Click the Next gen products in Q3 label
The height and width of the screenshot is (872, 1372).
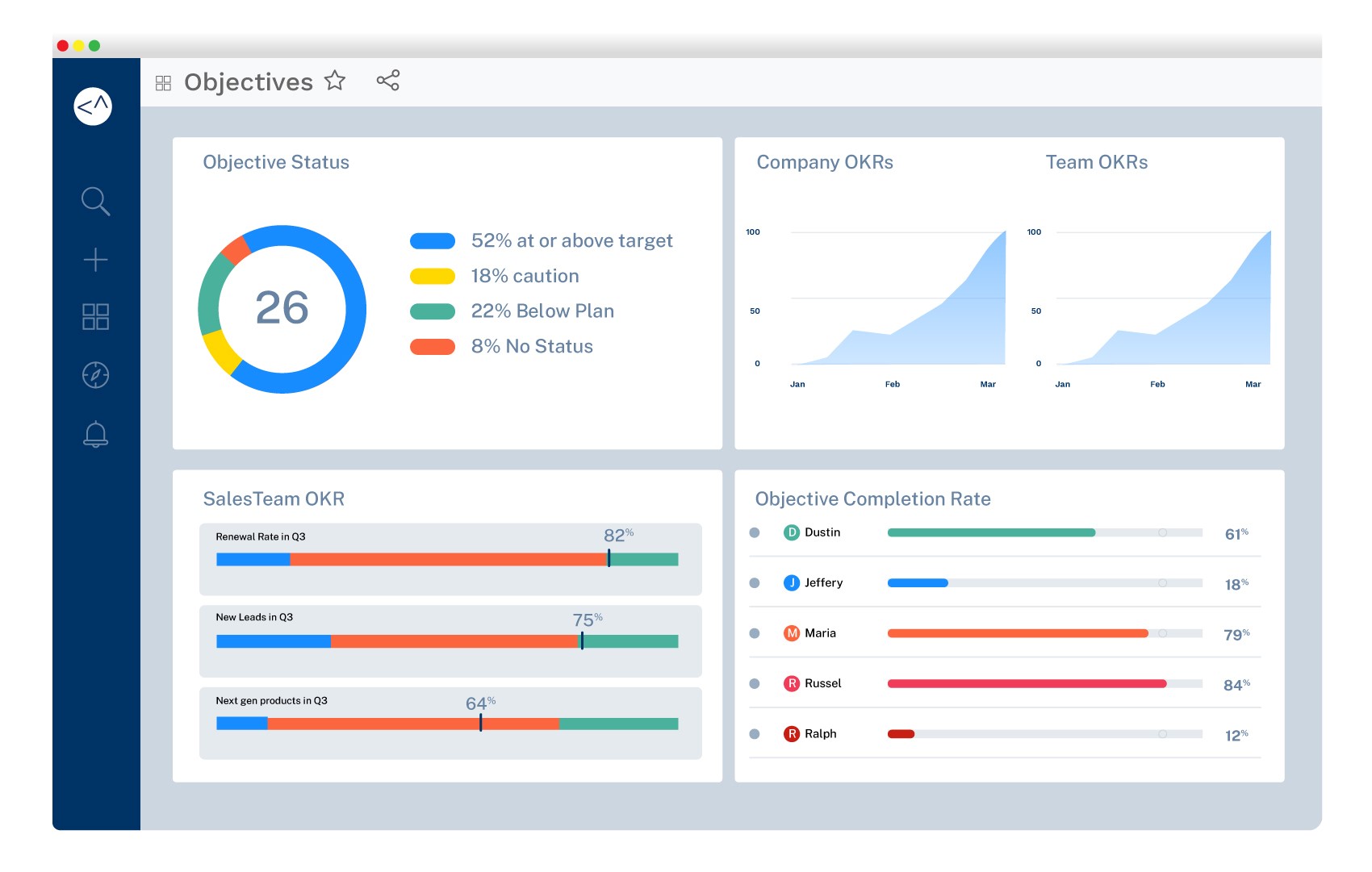click(x=271, y=701)
